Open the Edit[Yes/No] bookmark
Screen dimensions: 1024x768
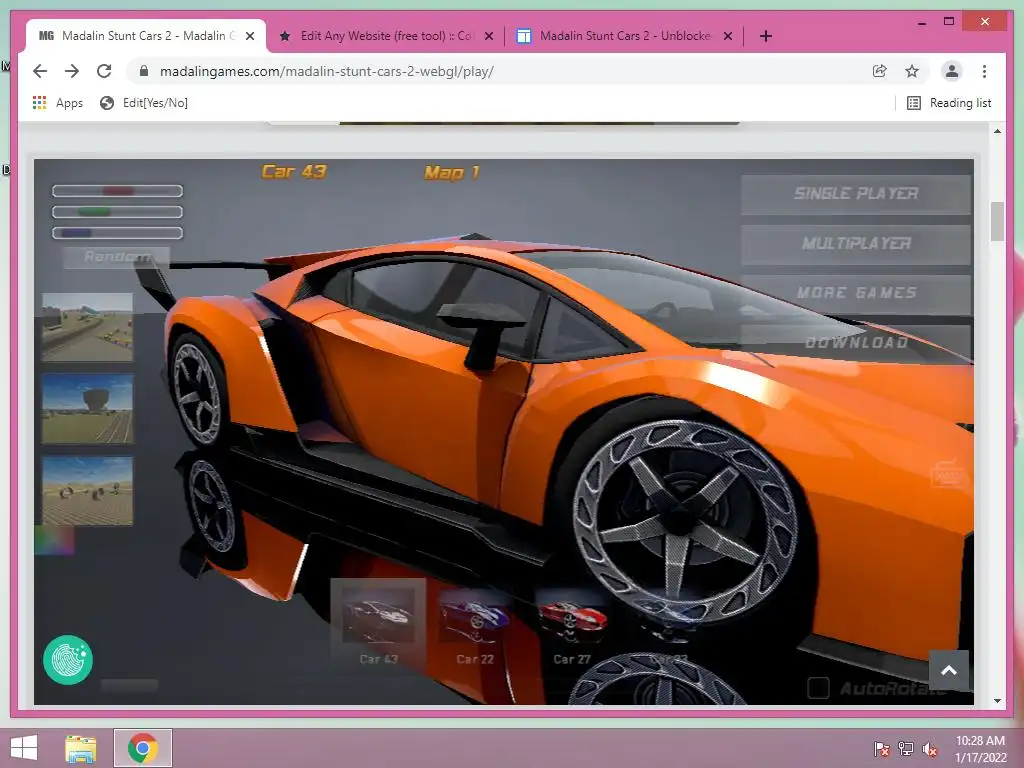click(144, 103)
